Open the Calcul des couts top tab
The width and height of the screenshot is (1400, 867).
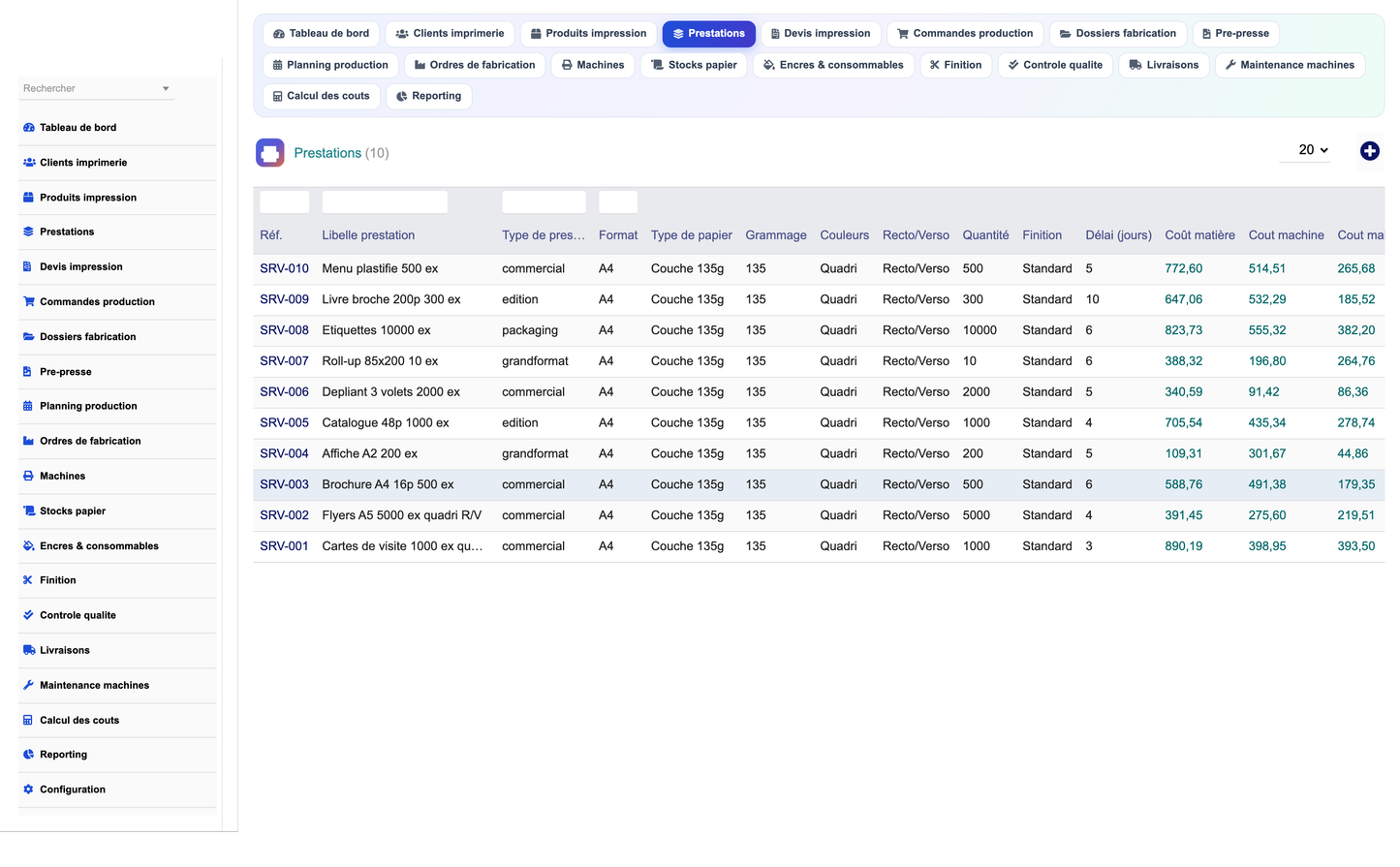point(321,96)
